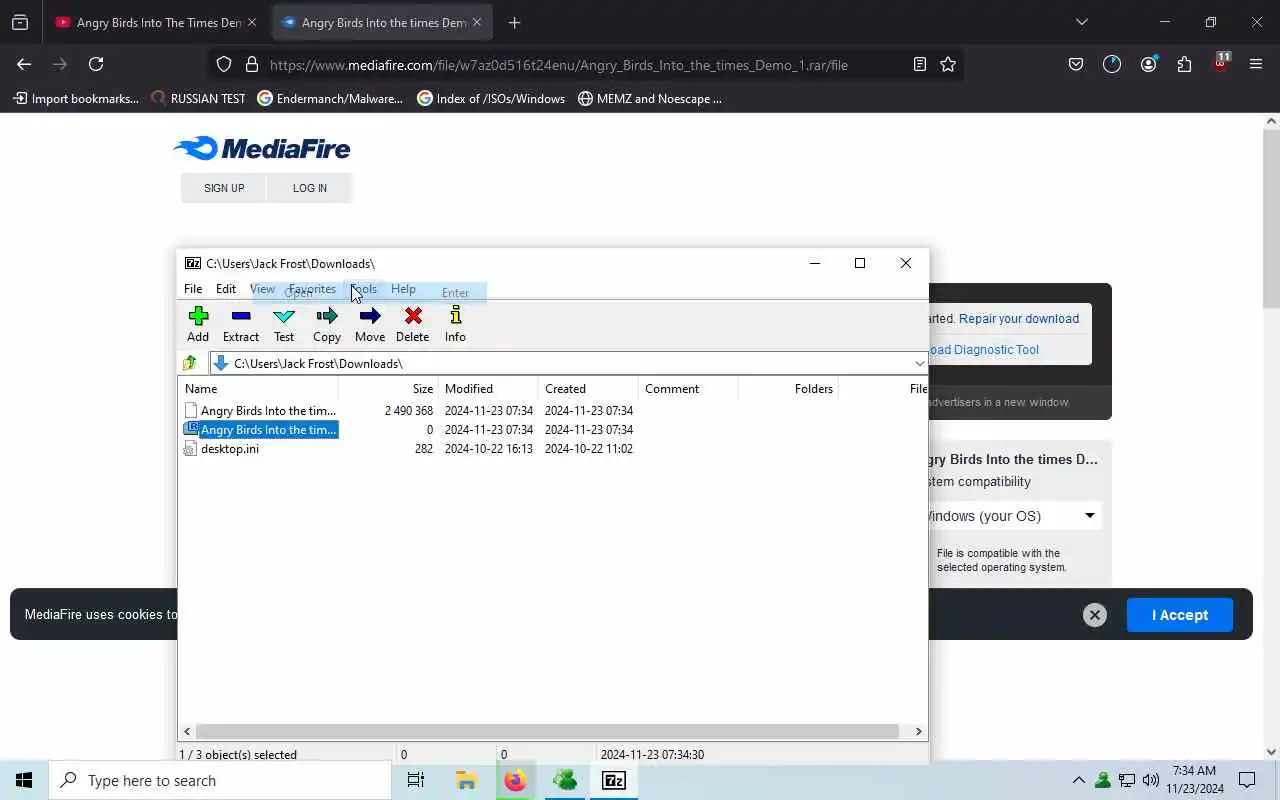Click the Comment column header
Image resolution: width=1280 pixels, height=800 pixels.
[688, 389]
